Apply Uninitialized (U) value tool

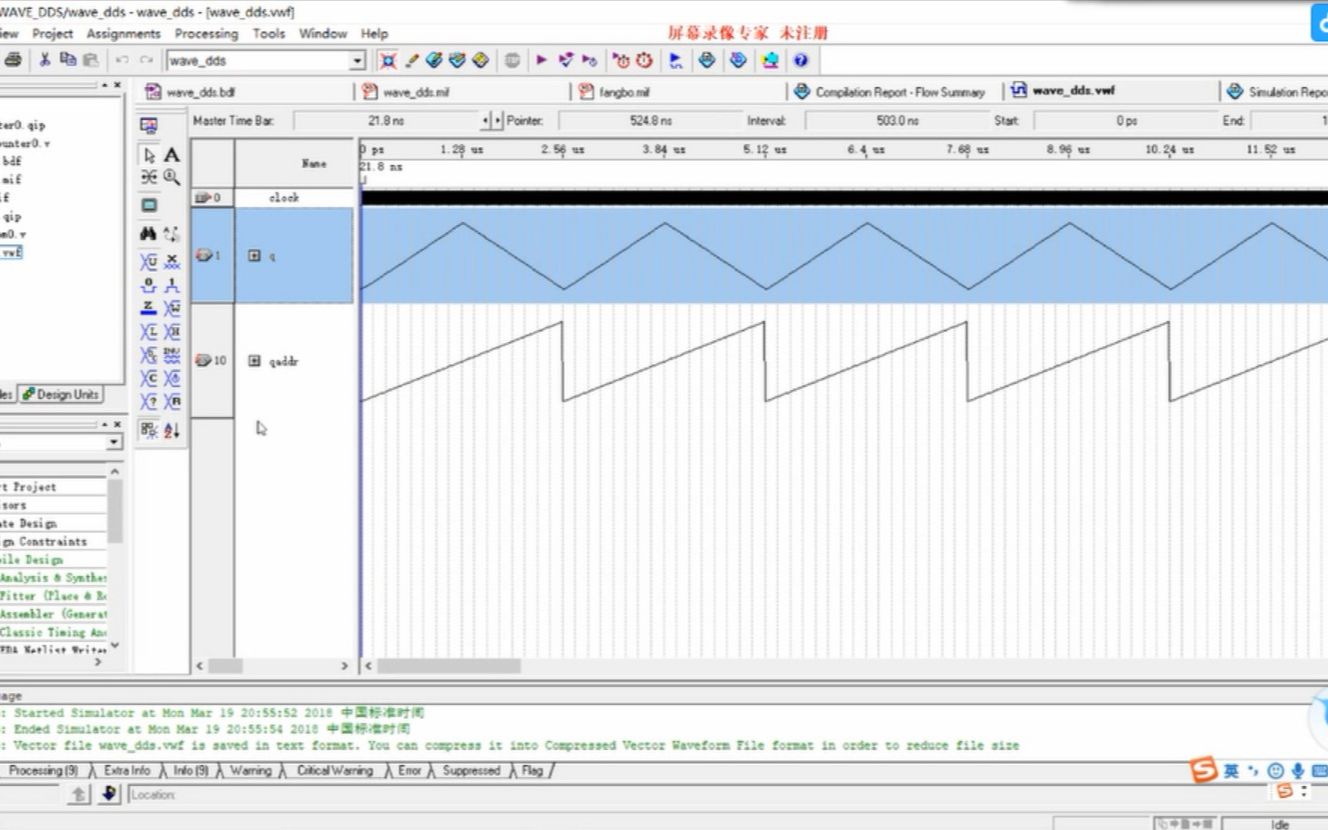coord(149,261)
